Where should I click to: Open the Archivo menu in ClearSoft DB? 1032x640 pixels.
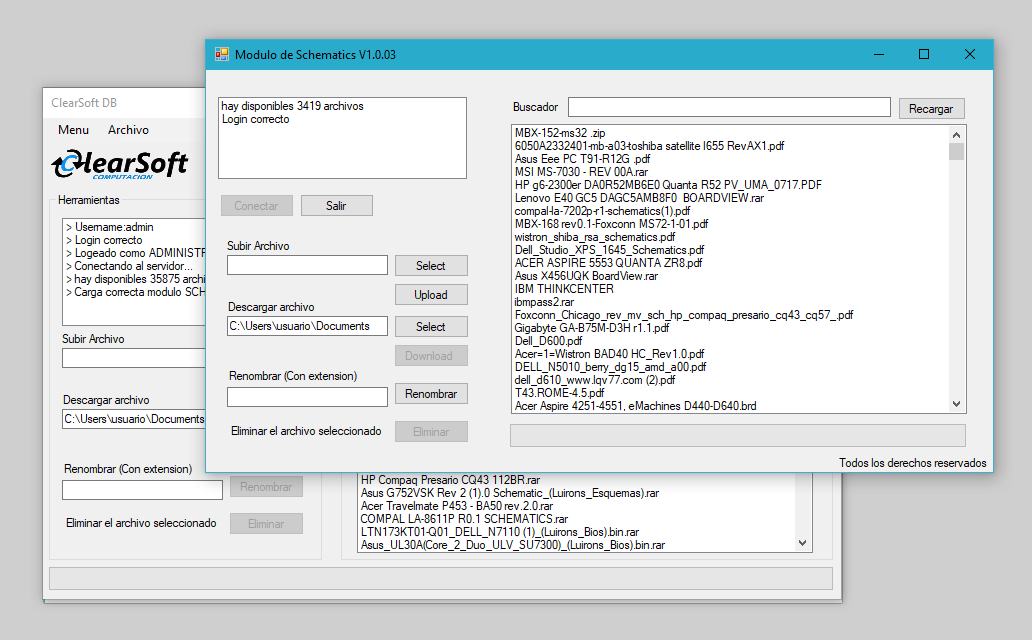pyautogui.click(x=128, y=130)
